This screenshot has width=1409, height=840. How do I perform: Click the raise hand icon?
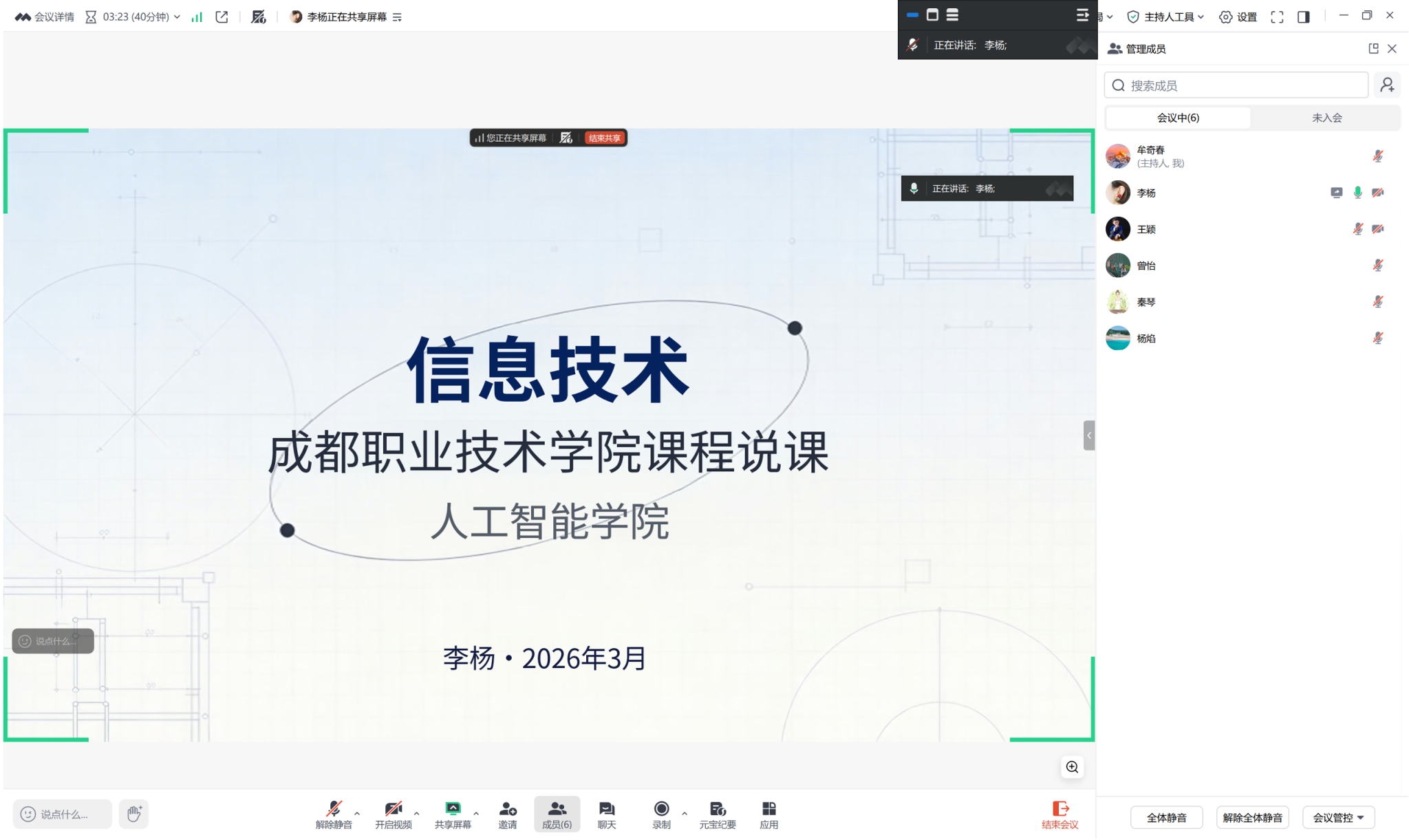click(133, 814)
